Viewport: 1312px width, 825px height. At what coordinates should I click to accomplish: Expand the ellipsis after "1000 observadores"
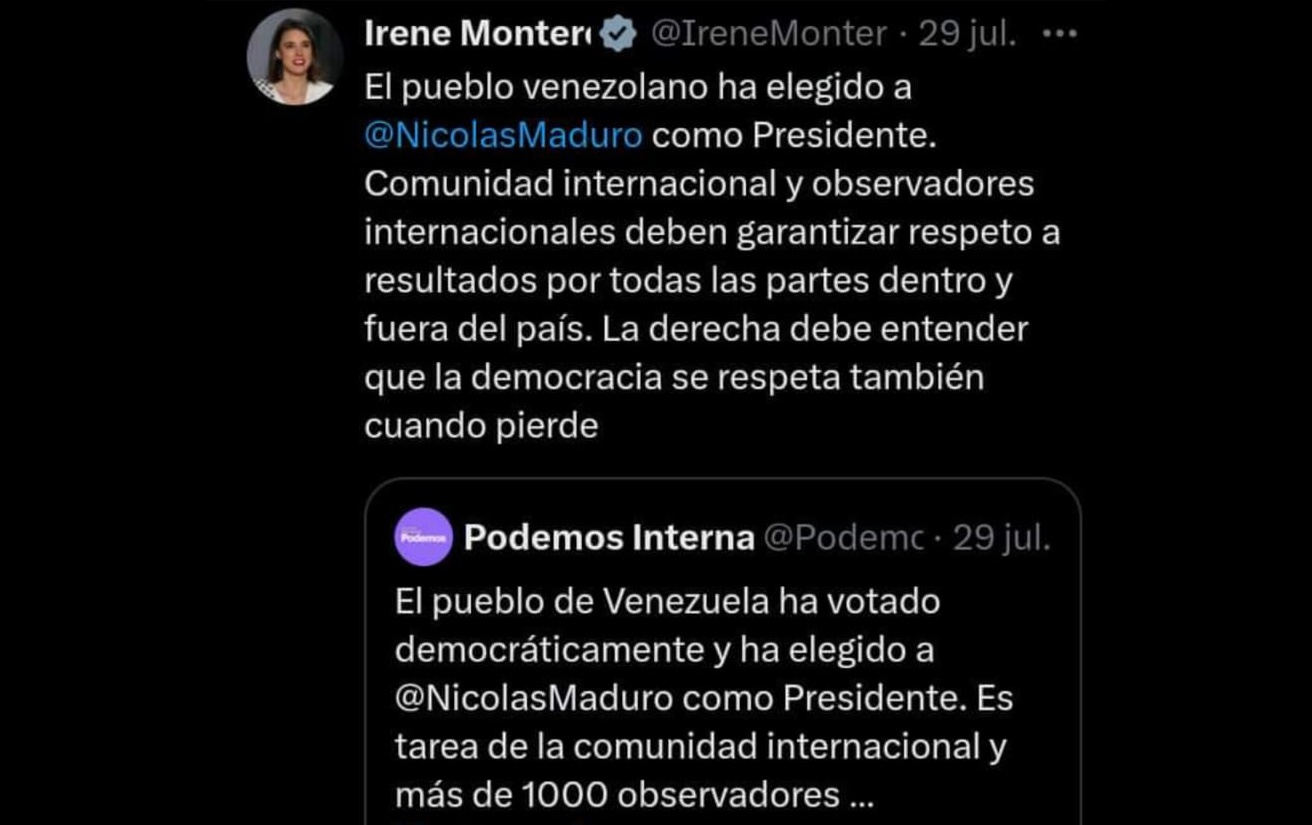860,795
